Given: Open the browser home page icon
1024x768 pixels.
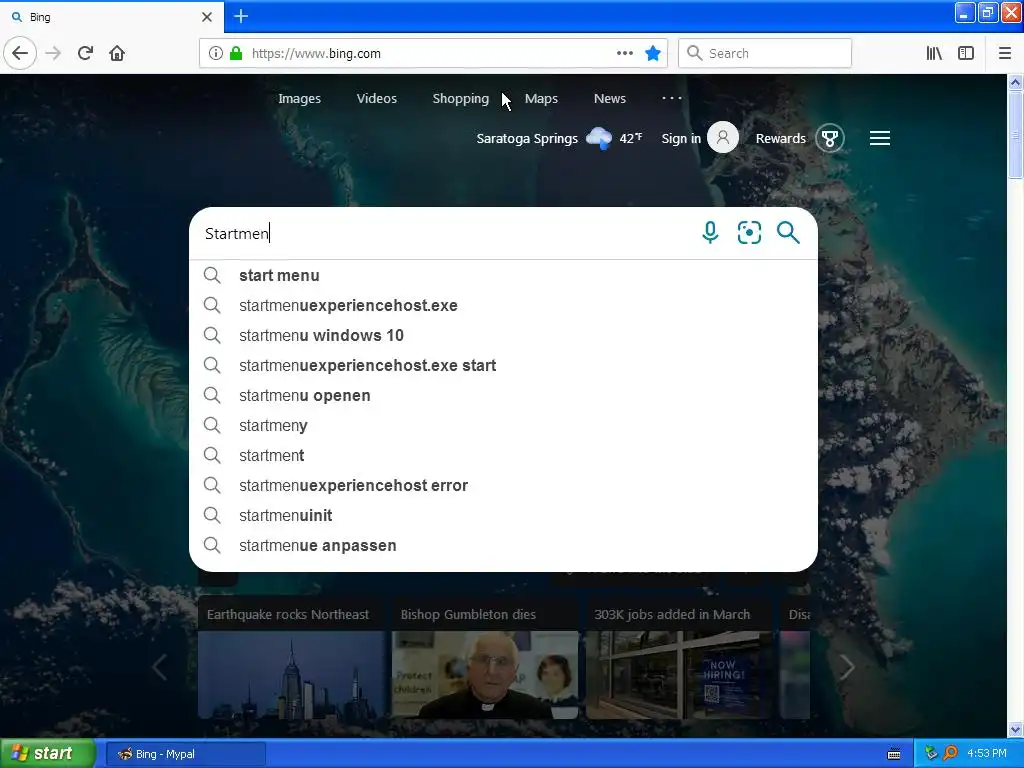Looking at the screenshot, I should (x=117, y=53).
